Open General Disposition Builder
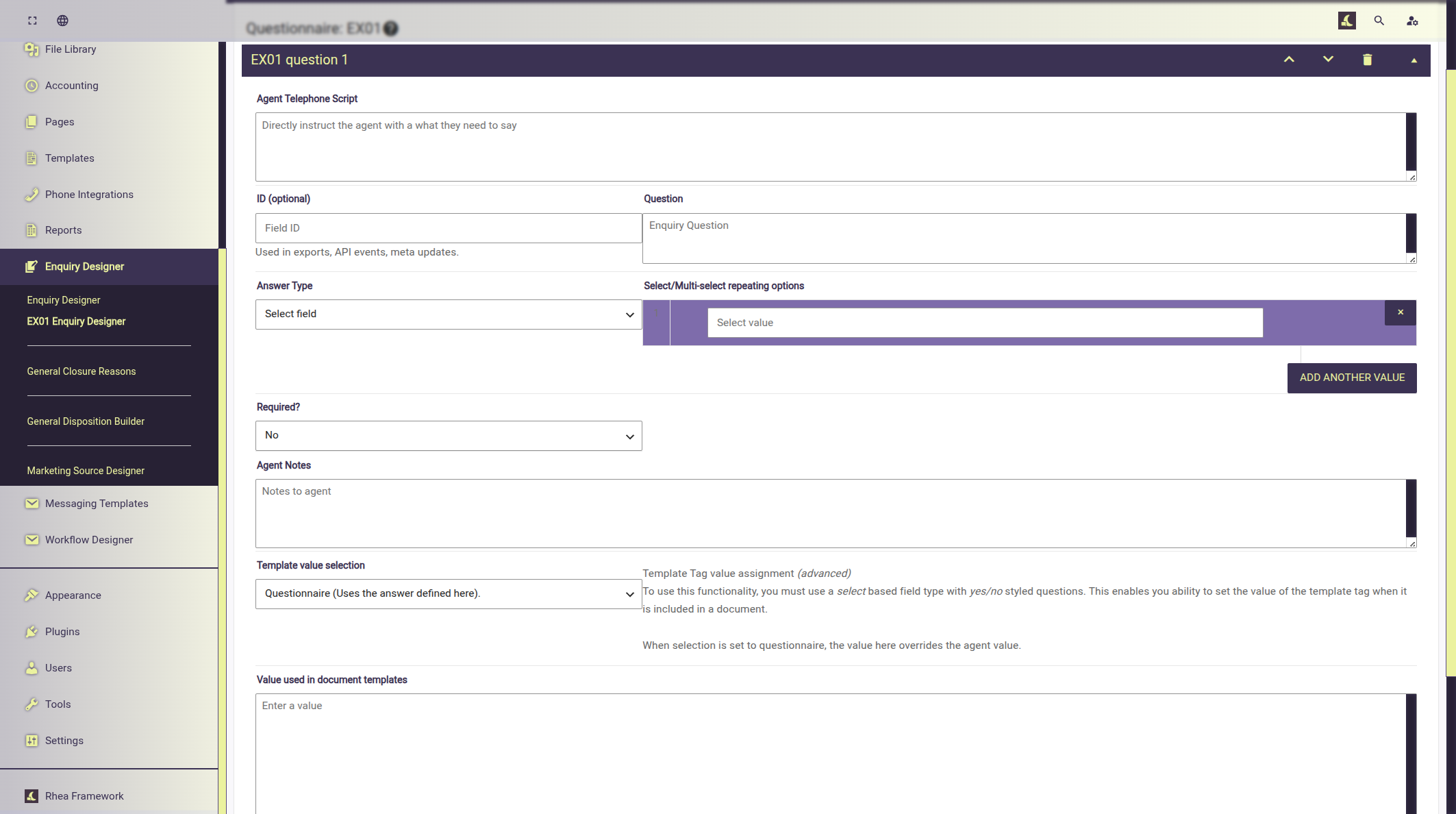Screen dimensions: 1456x814 (86, 421)
